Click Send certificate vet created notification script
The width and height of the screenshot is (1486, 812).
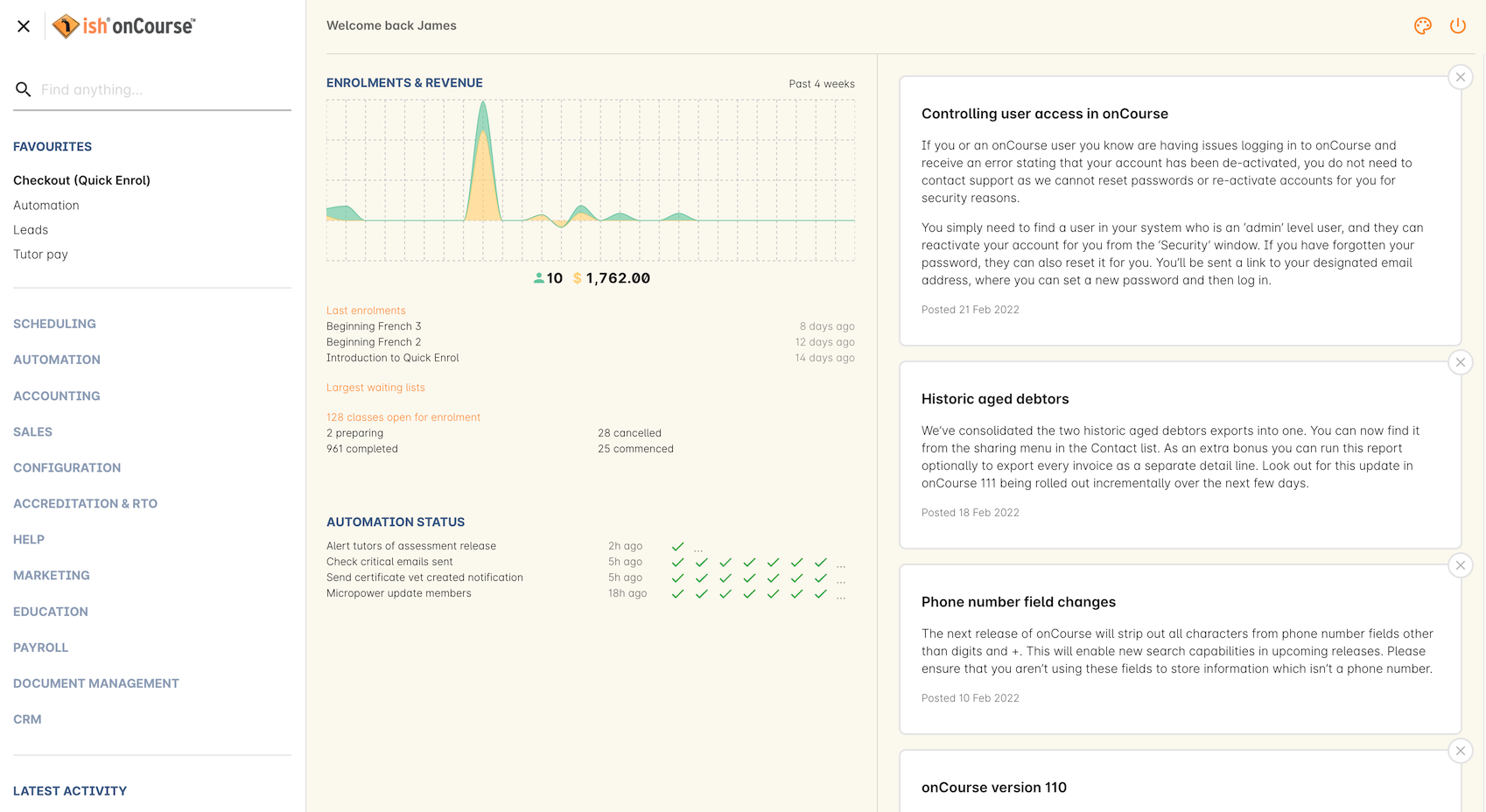click(425, 577)
